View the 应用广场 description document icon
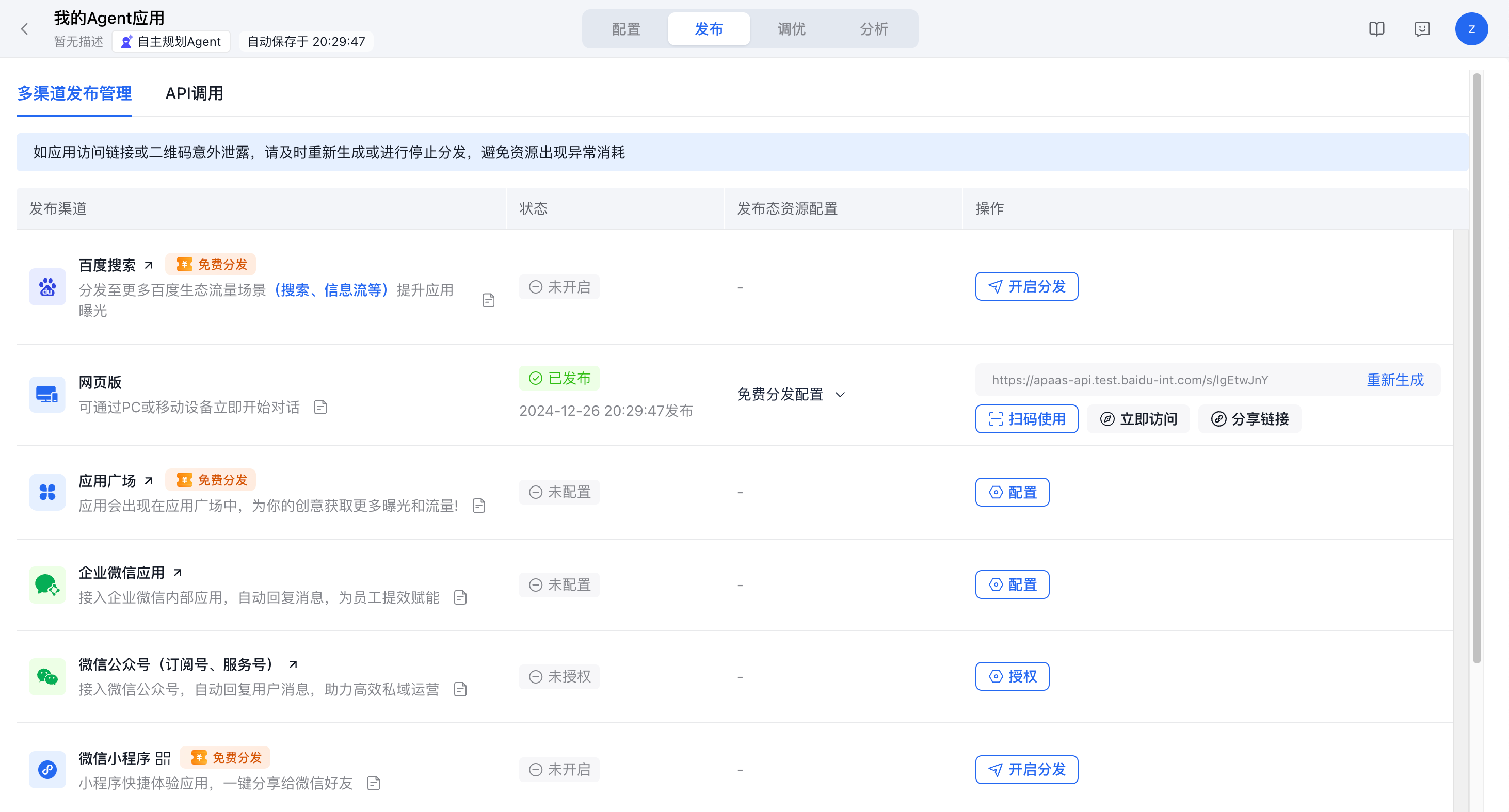1509x812 pixels. [x=479, y=505]
